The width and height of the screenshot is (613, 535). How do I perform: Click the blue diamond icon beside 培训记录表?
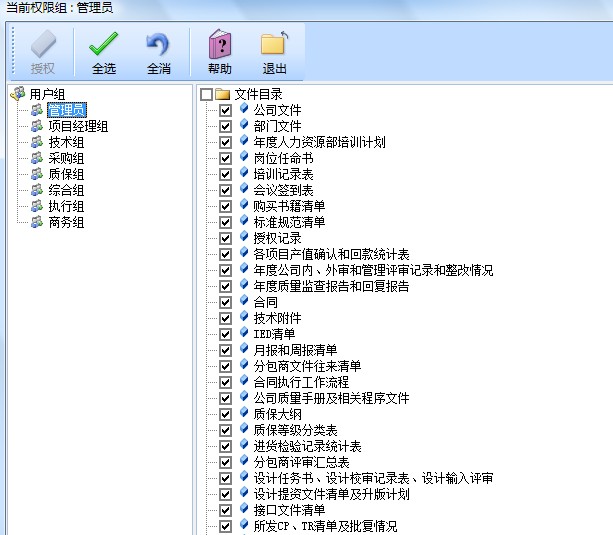[x=244, y=173]
